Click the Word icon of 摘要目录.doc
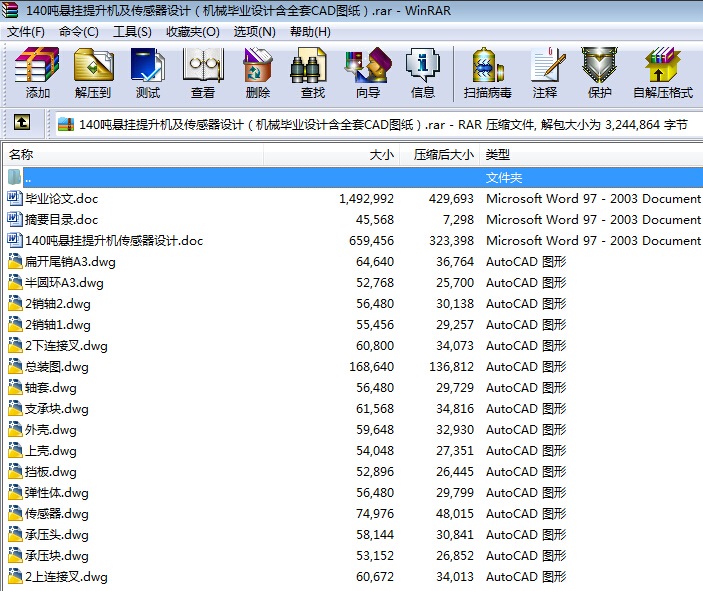This screenshot has height=591, width=703. point(14,219)
